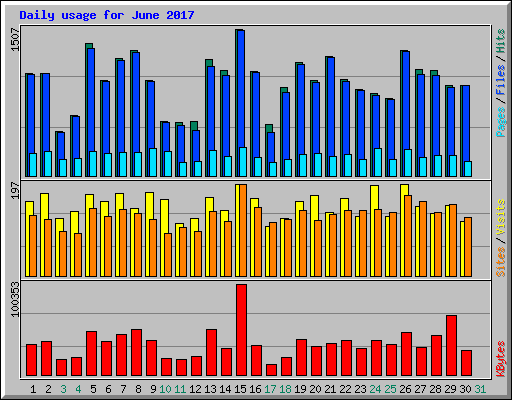Screen dimensions: 512x400
Task: Click the orange Sites bar for day 15
Action: point(243,231)
